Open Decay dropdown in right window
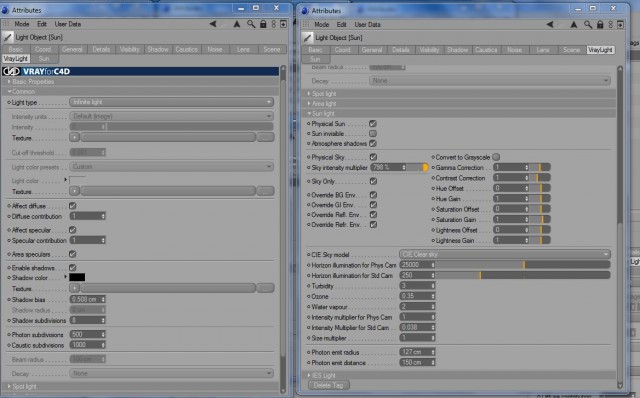Image resolution: width=640 pixels, height=398 pixels. click(x=490, y=81)
